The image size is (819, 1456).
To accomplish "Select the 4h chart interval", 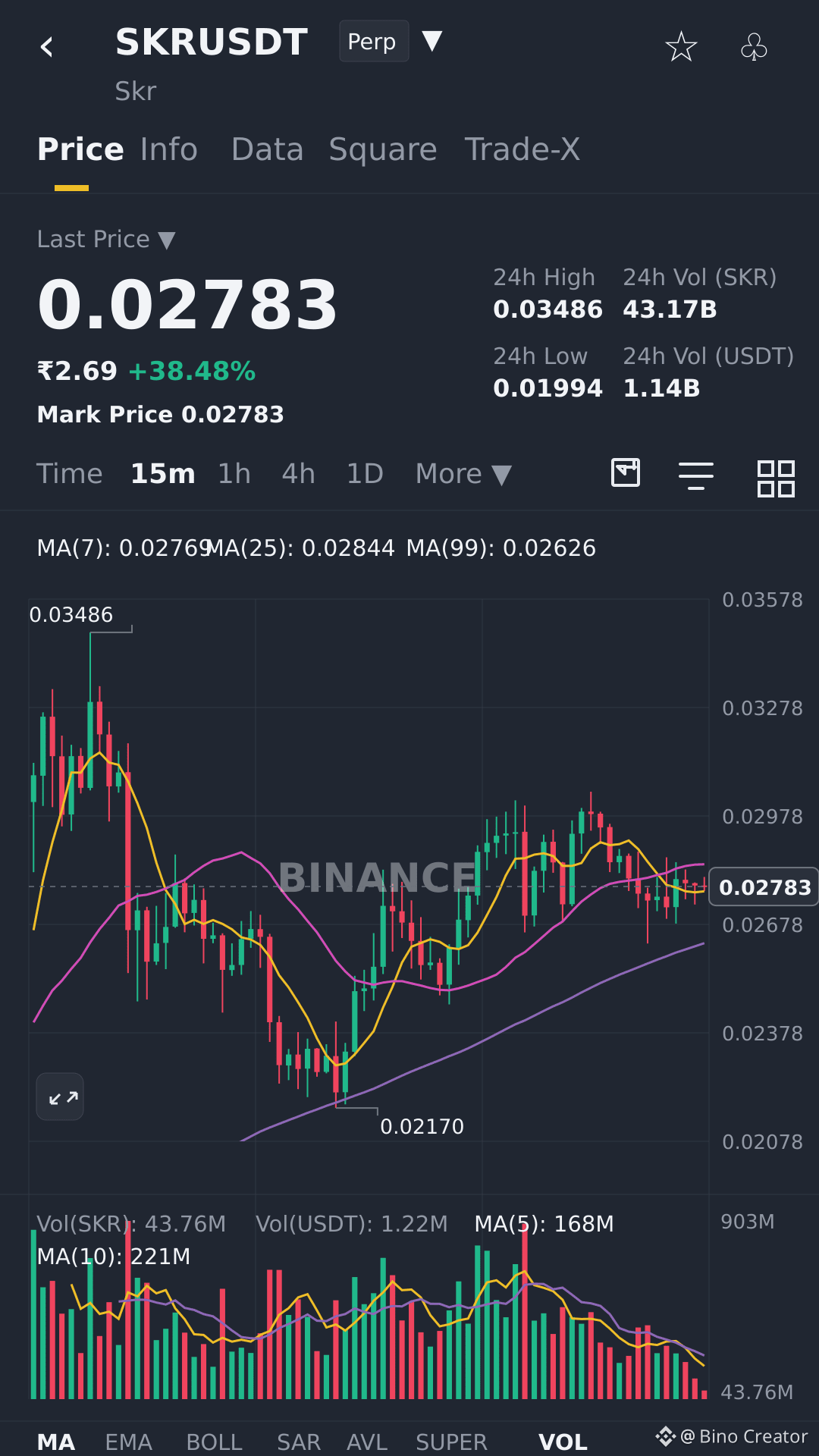I will 298,474.
